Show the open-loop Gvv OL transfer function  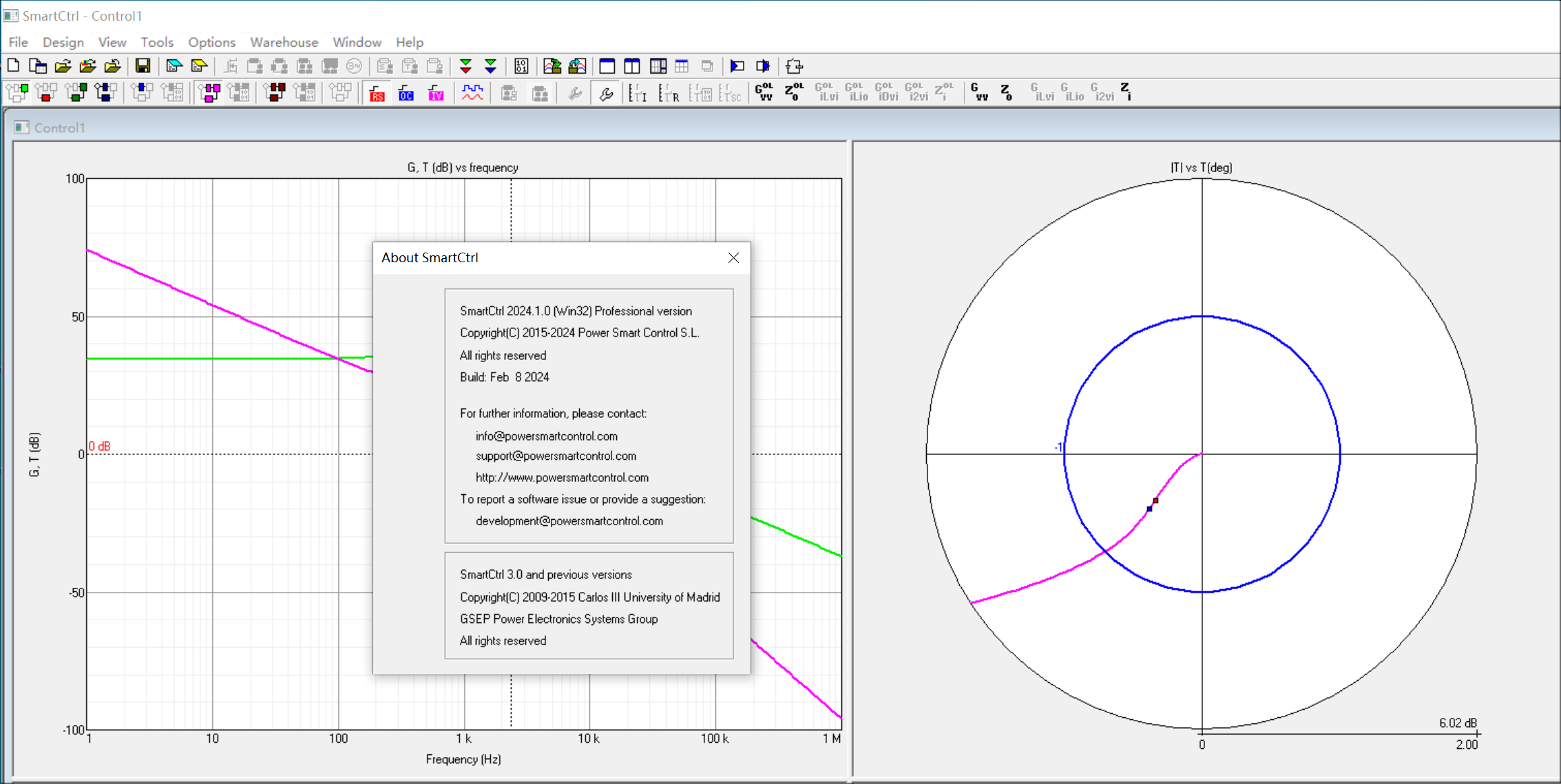(x=764, y=92)
